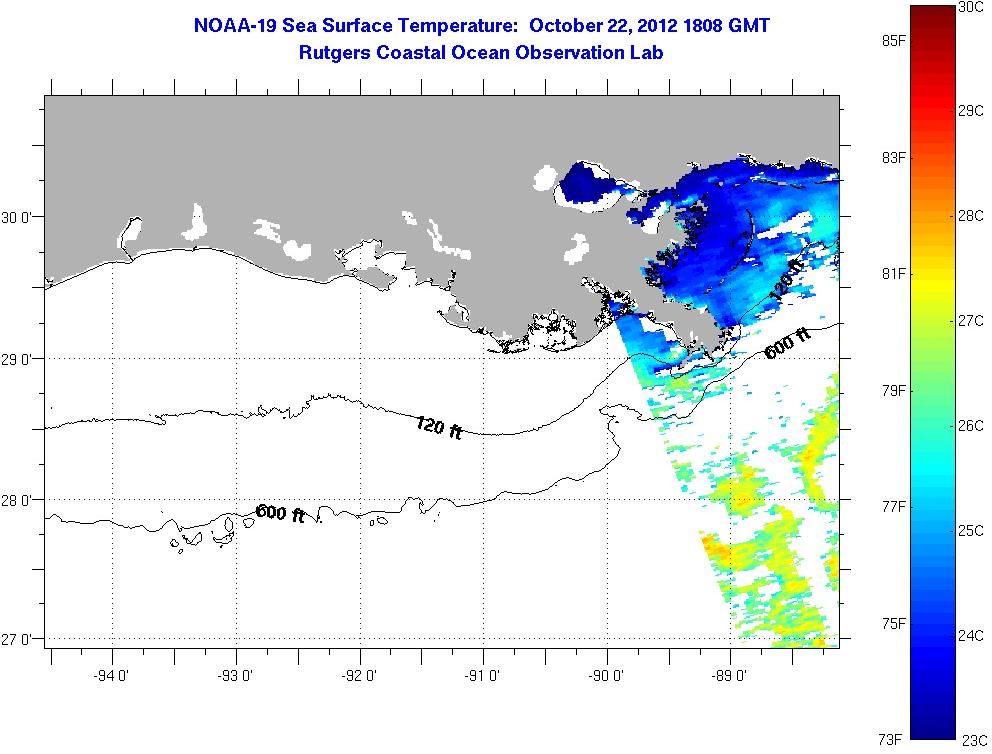The width and height of the screenshot is (992, 754).
Task: Click the '79F' color scale label
Action: pyautogui.click(x=893, y=390)
